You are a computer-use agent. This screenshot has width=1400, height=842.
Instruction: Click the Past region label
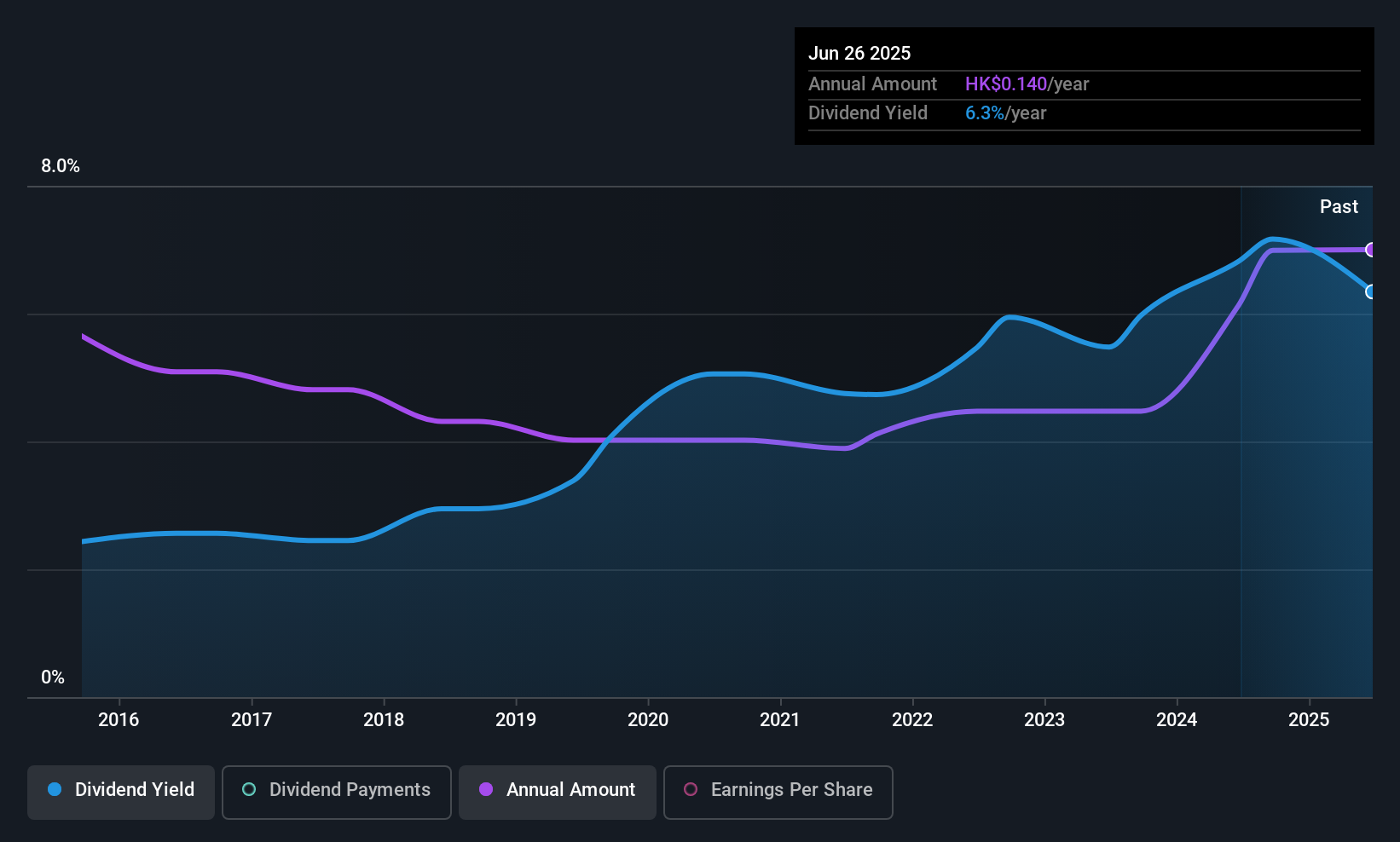[x=1339, y=206]
